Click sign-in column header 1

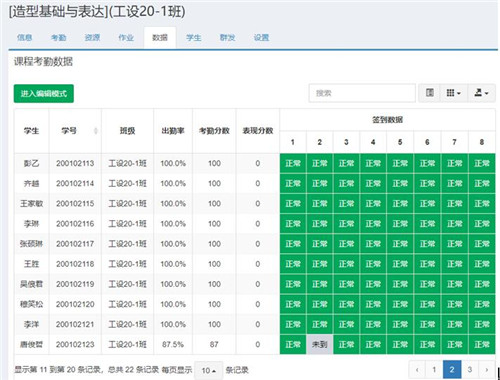[x=293, y=142]
